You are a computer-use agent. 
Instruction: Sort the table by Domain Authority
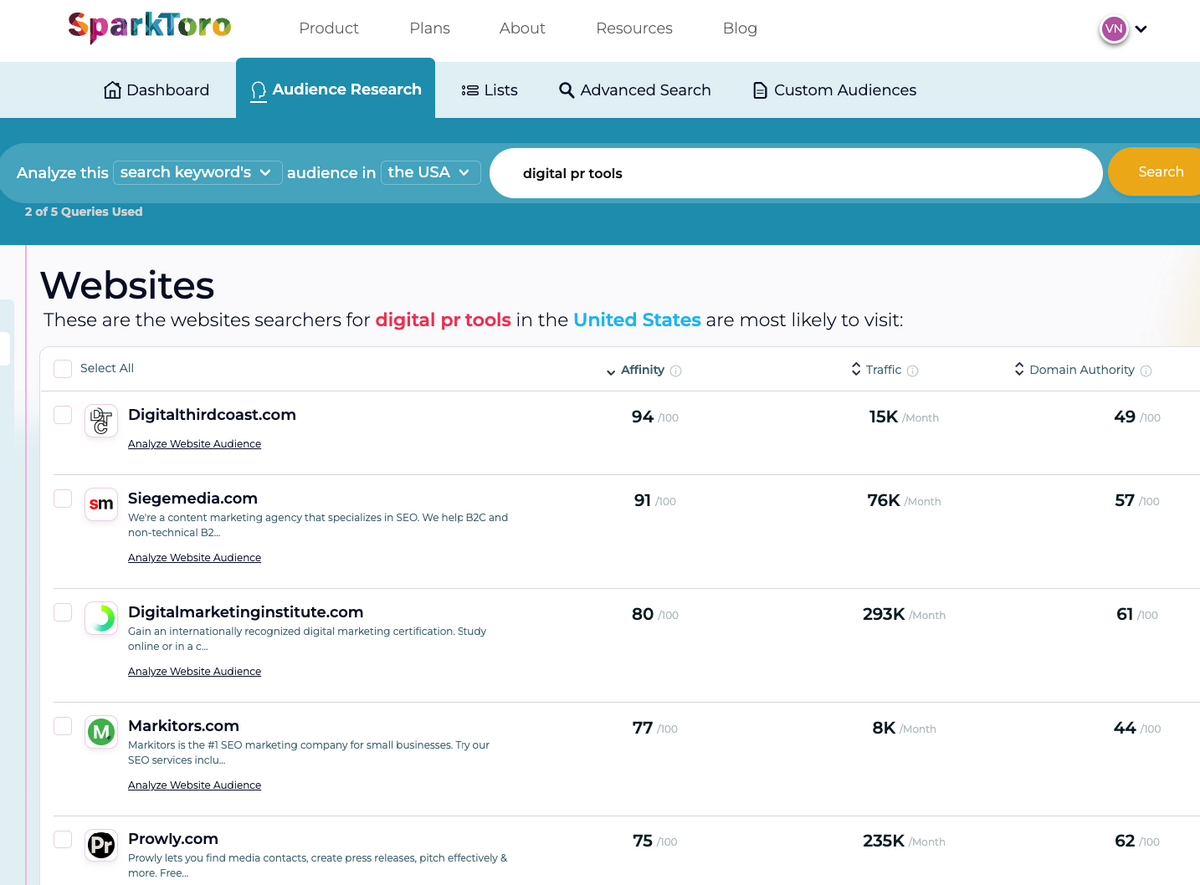[1074, 370]
